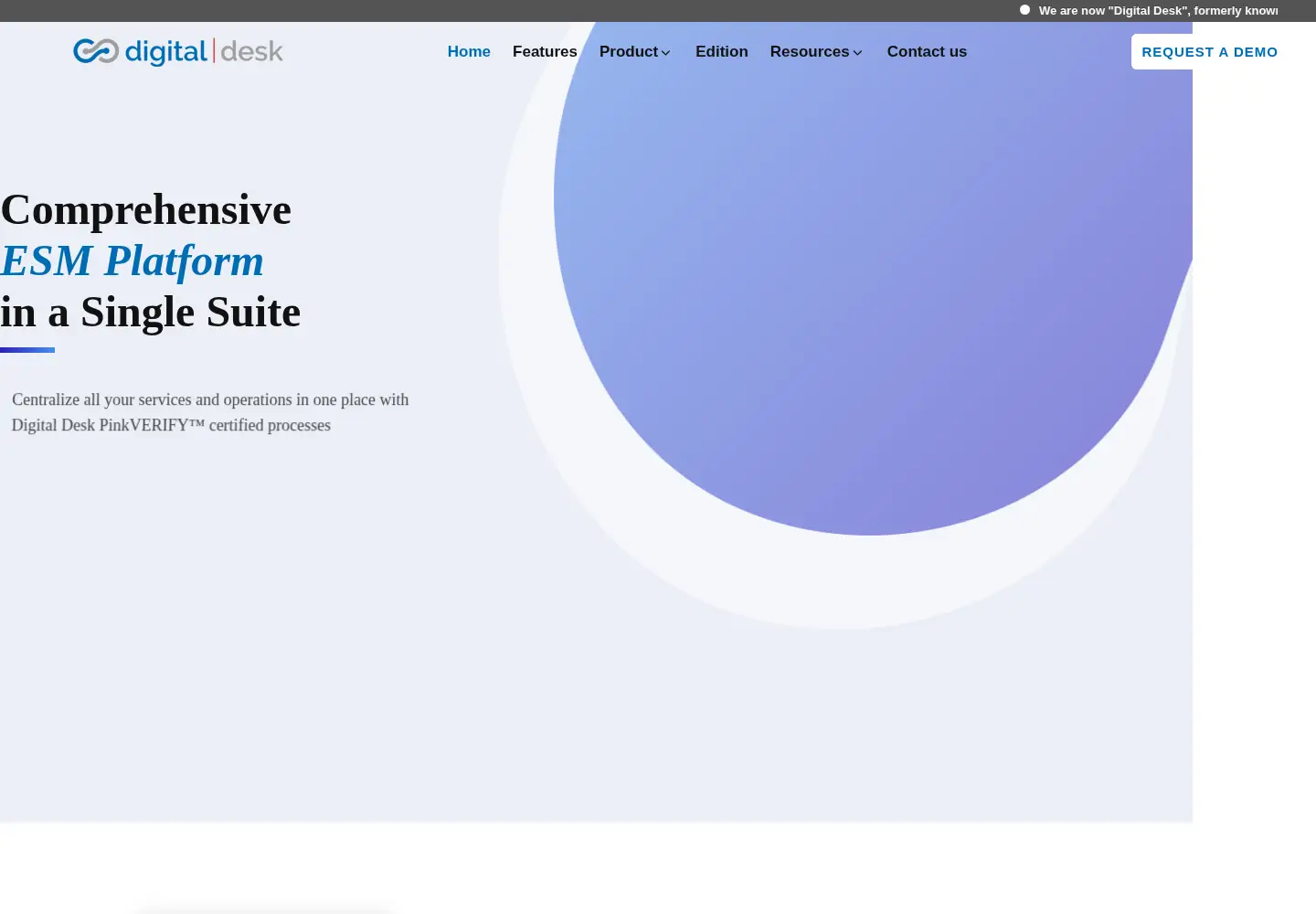Open the Contact us link
This screenshot has height=914, width=1316.
coord(927,52)
